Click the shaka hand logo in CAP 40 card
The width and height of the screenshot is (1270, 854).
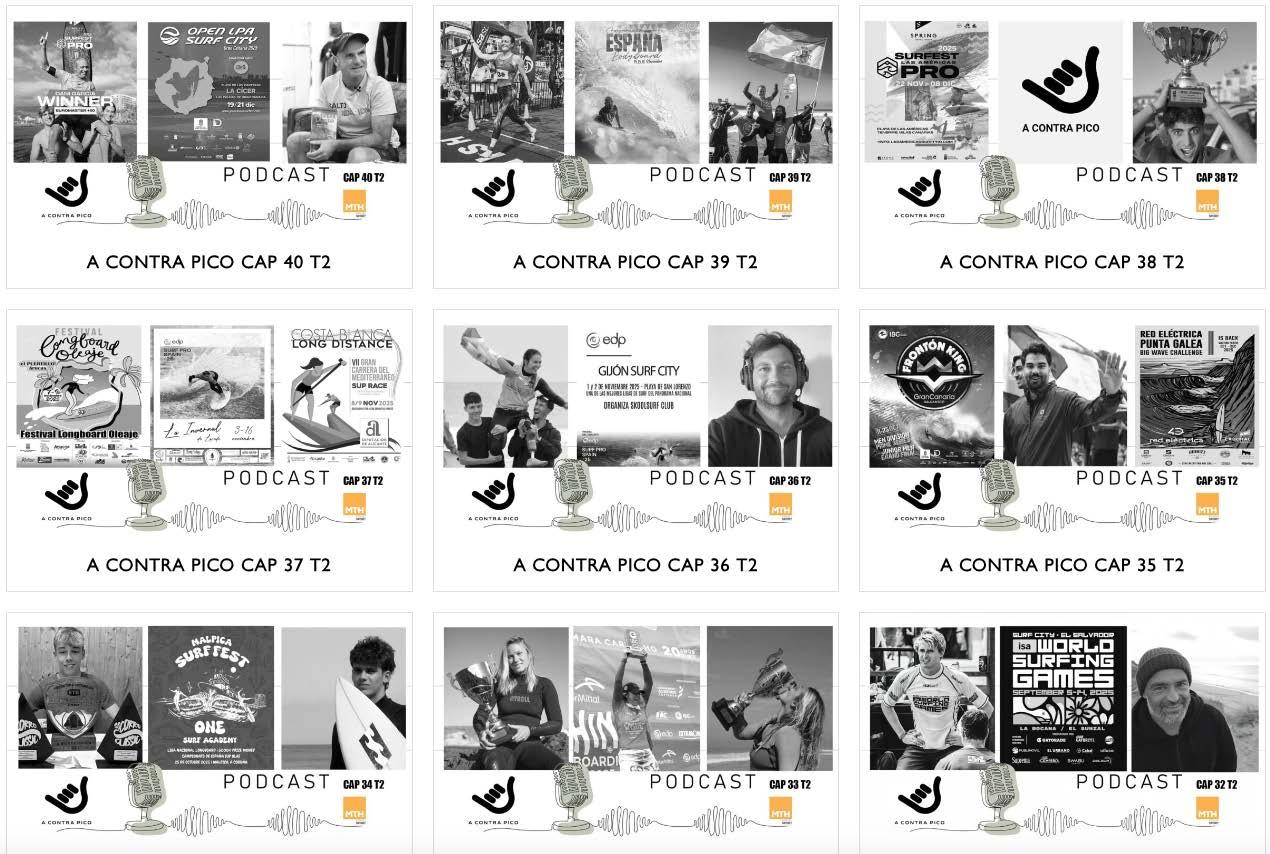tap(67, 189)
